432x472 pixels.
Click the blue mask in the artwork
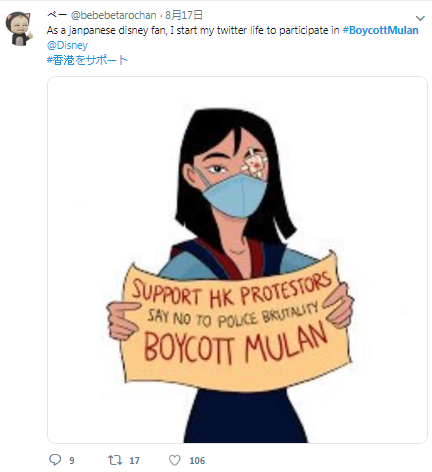(235, 195)
